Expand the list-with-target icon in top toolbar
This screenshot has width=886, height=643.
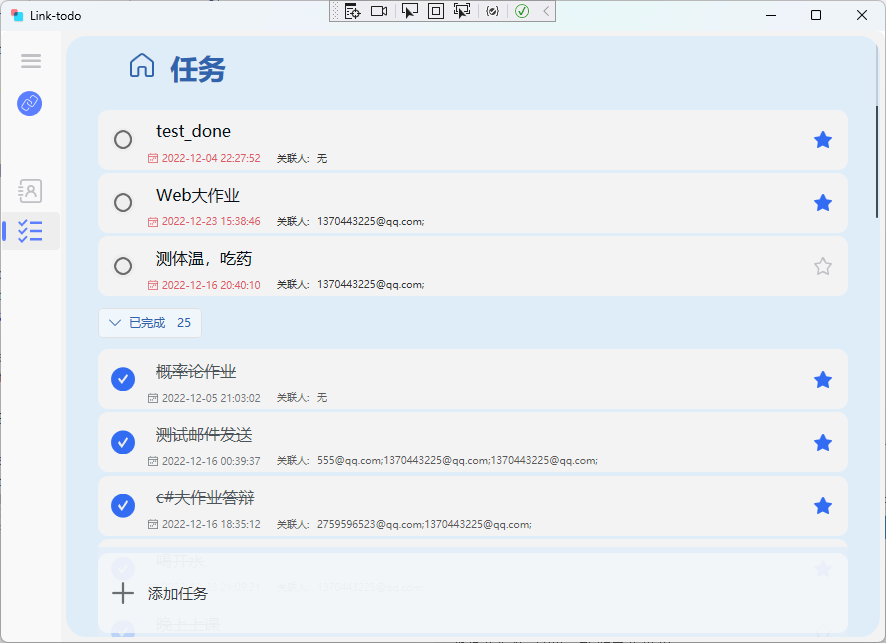click(x=352, y=11)
